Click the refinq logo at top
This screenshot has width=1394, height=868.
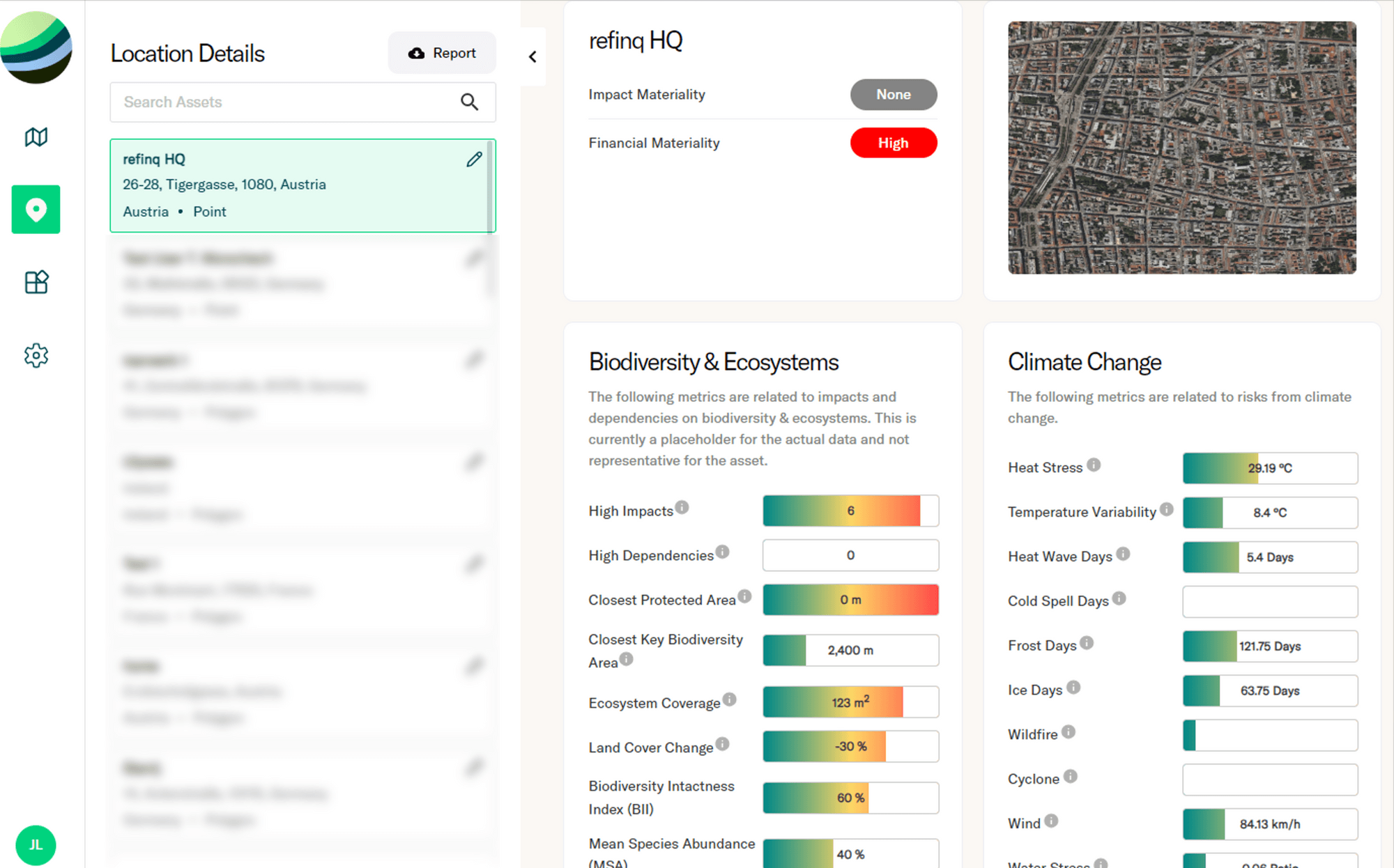(36, 47)
